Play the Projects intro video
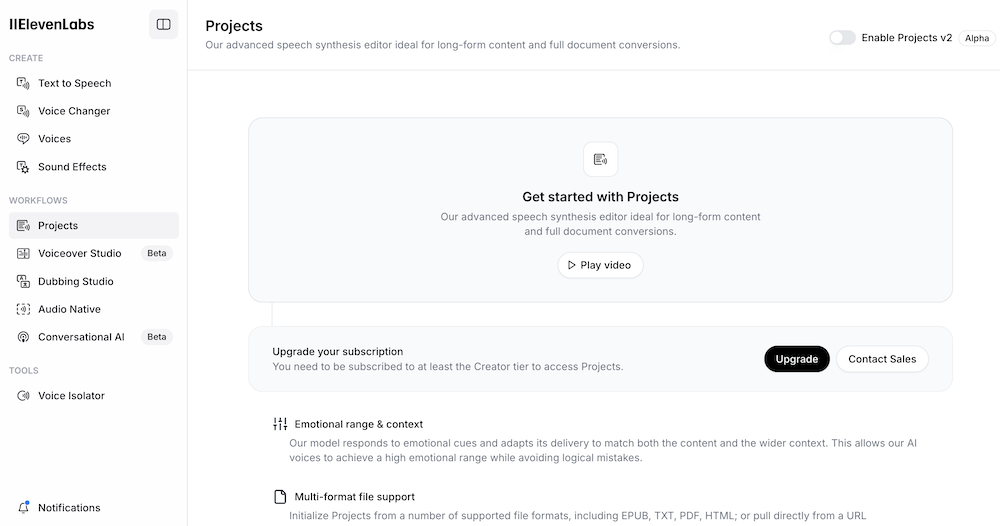1000x526 pixels. pyautogui.click(x=600, y=265)
